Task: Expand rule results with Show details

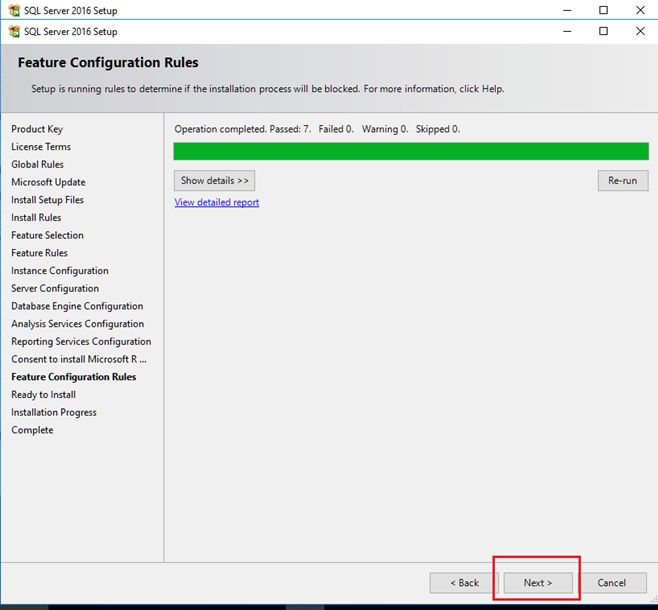Action: click(214, 181)
